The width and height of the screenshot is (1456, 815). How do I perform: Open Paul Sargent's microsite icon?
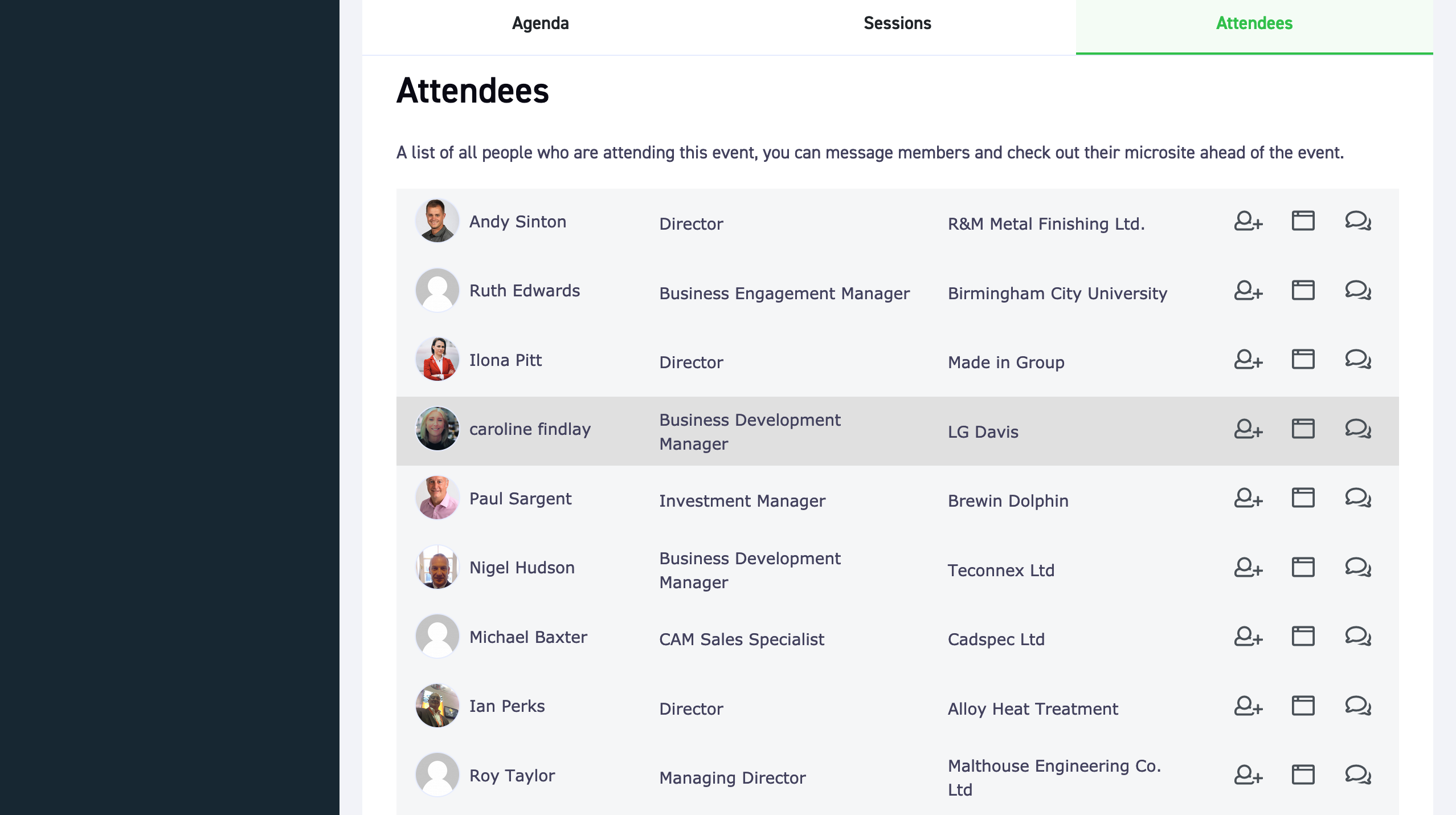(1303, 498)
